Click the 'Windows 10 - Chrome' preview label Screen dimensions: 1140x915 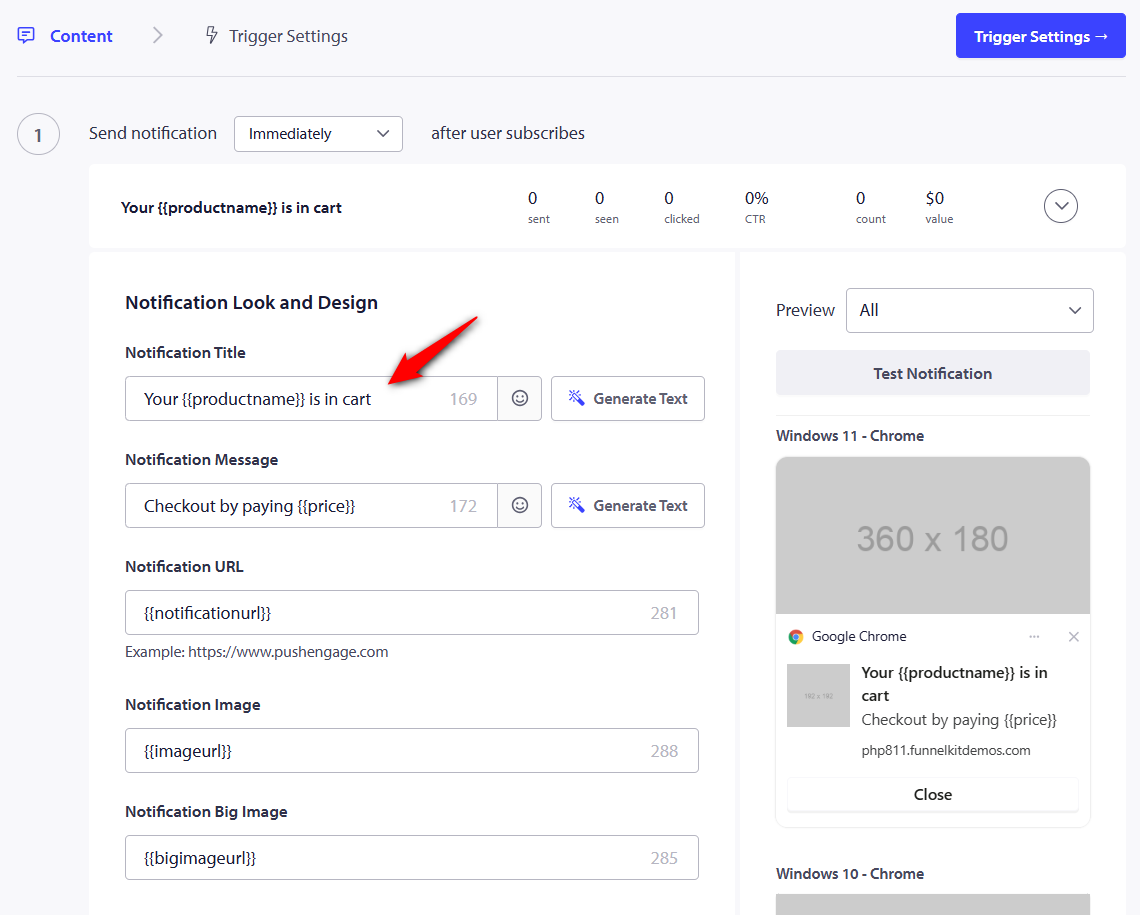pyautogui.click(x=850, y=874)
